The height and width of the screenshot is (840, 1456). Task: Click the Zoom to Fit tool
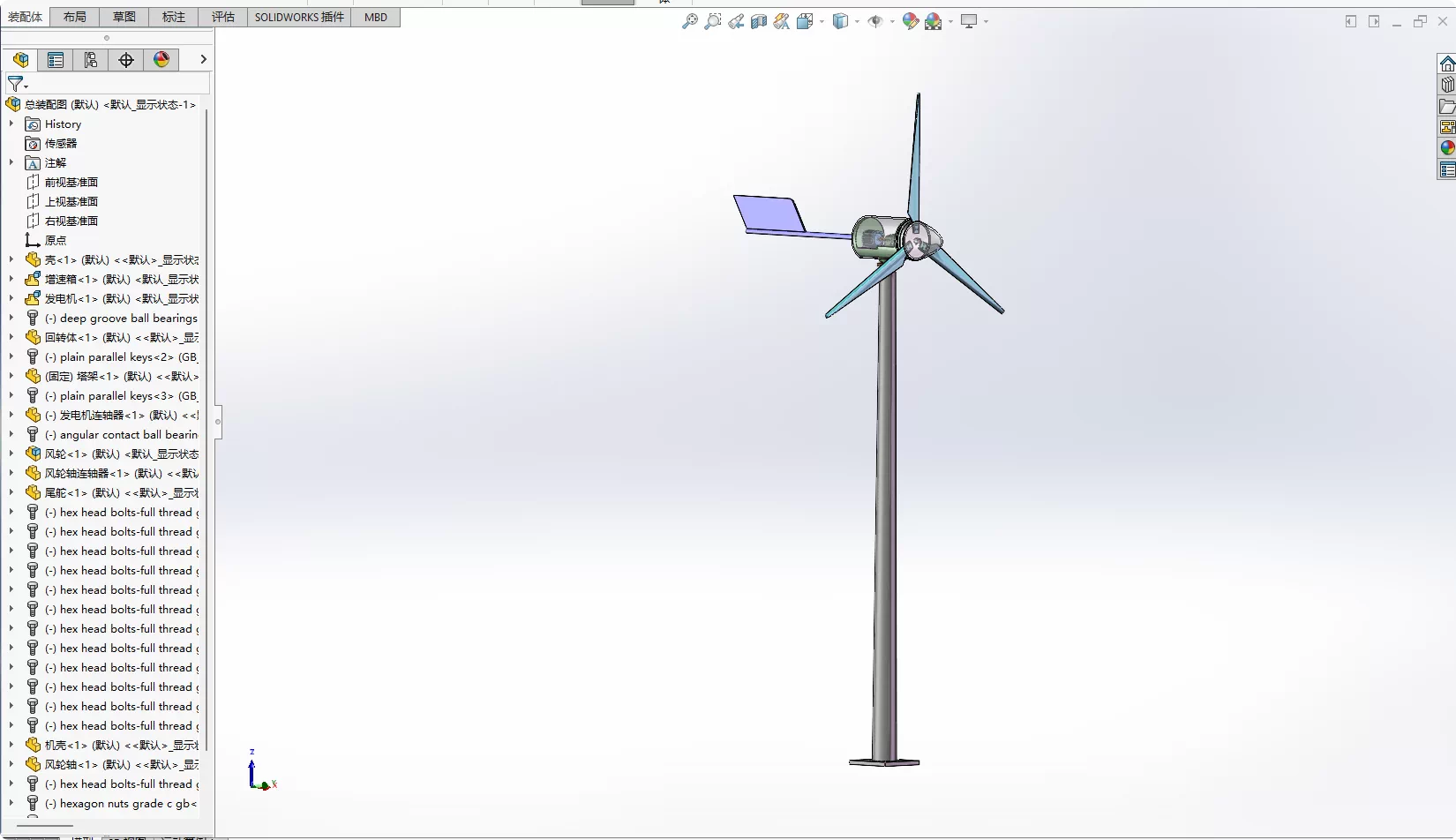tap(690, 21)
